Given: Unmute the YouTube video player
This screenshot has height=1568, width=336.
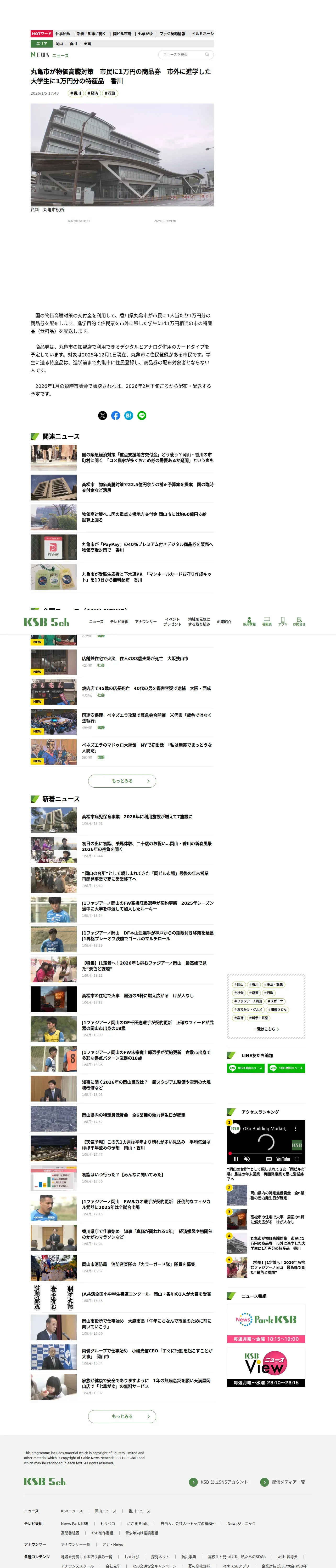Looking at the screenshot, I should (247, 1160).
